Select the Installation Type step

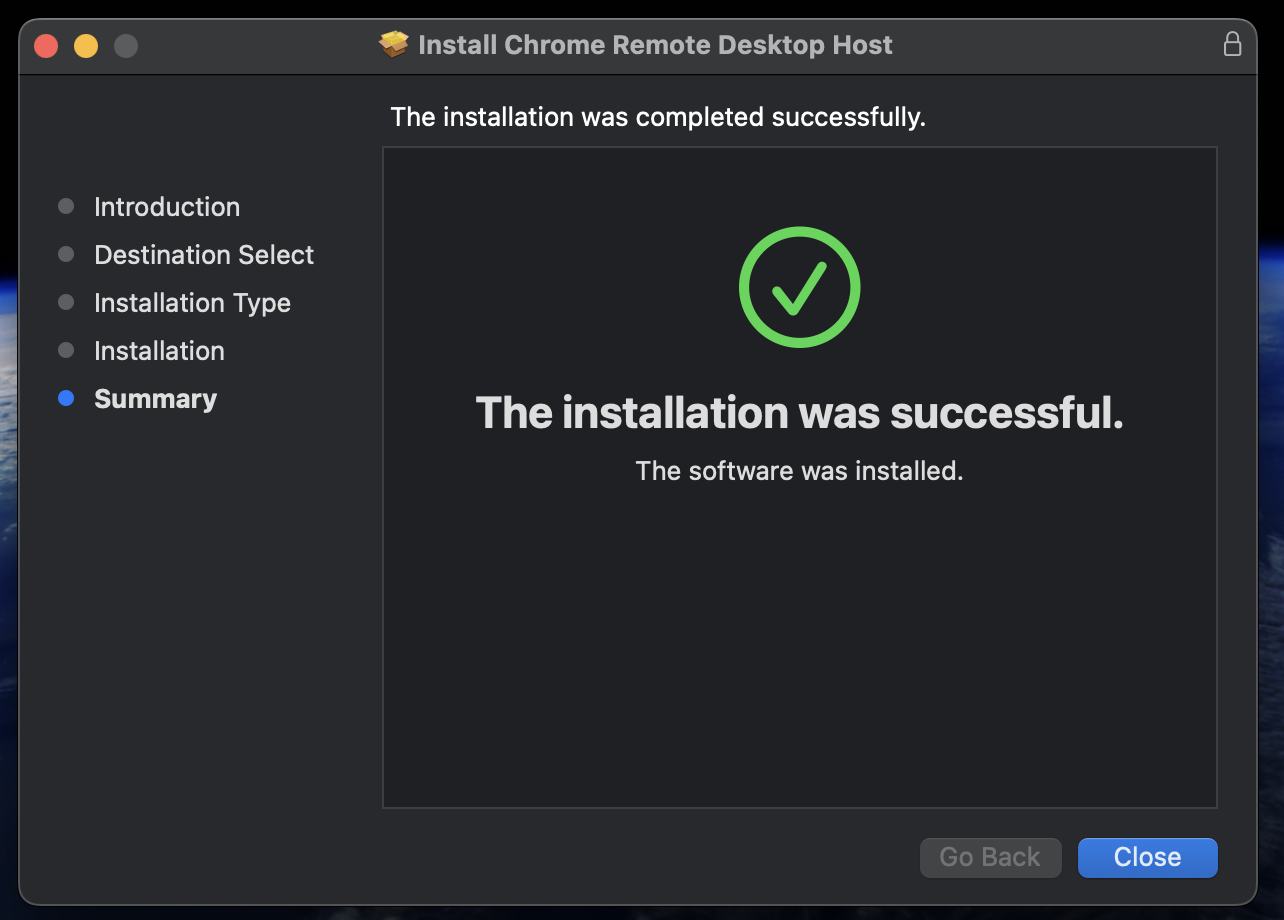pyautogui.click(x=192, y=303)
